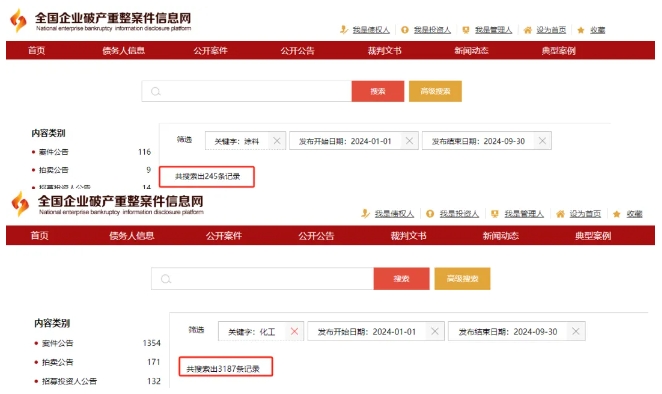Remove the 关键字: 化工 filter using its red X
Image resolution: width=662 pixels, height=394 pixels.
click(x=294, y=332)
